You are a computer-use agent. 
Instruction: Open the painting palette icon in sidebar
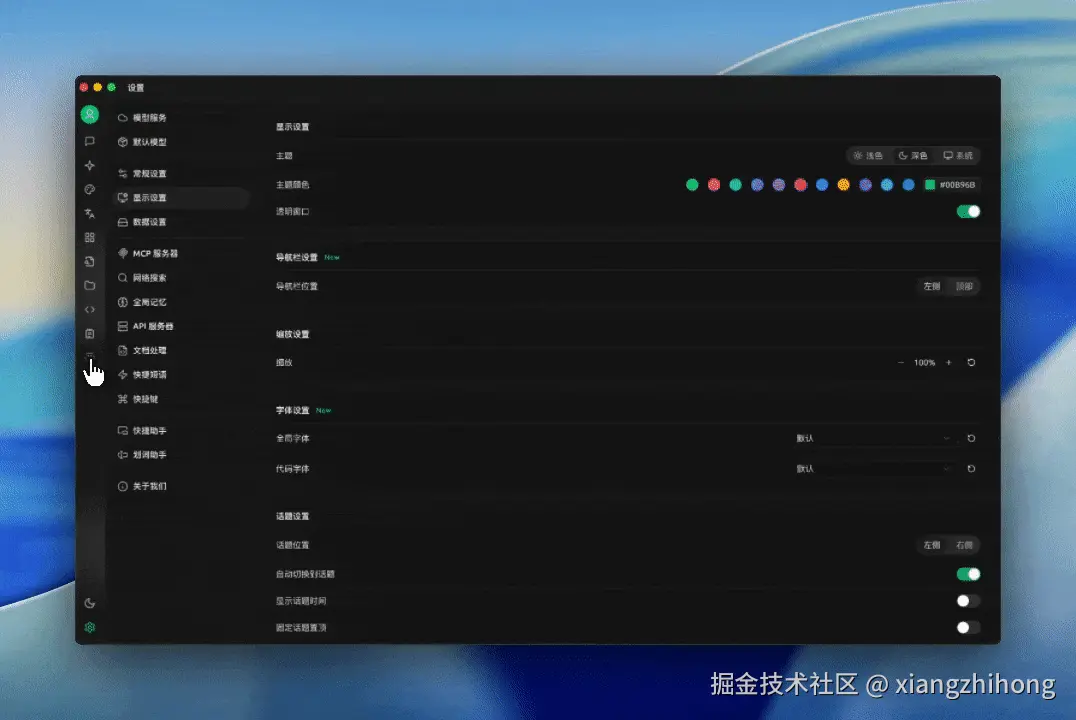click(90, 189)
